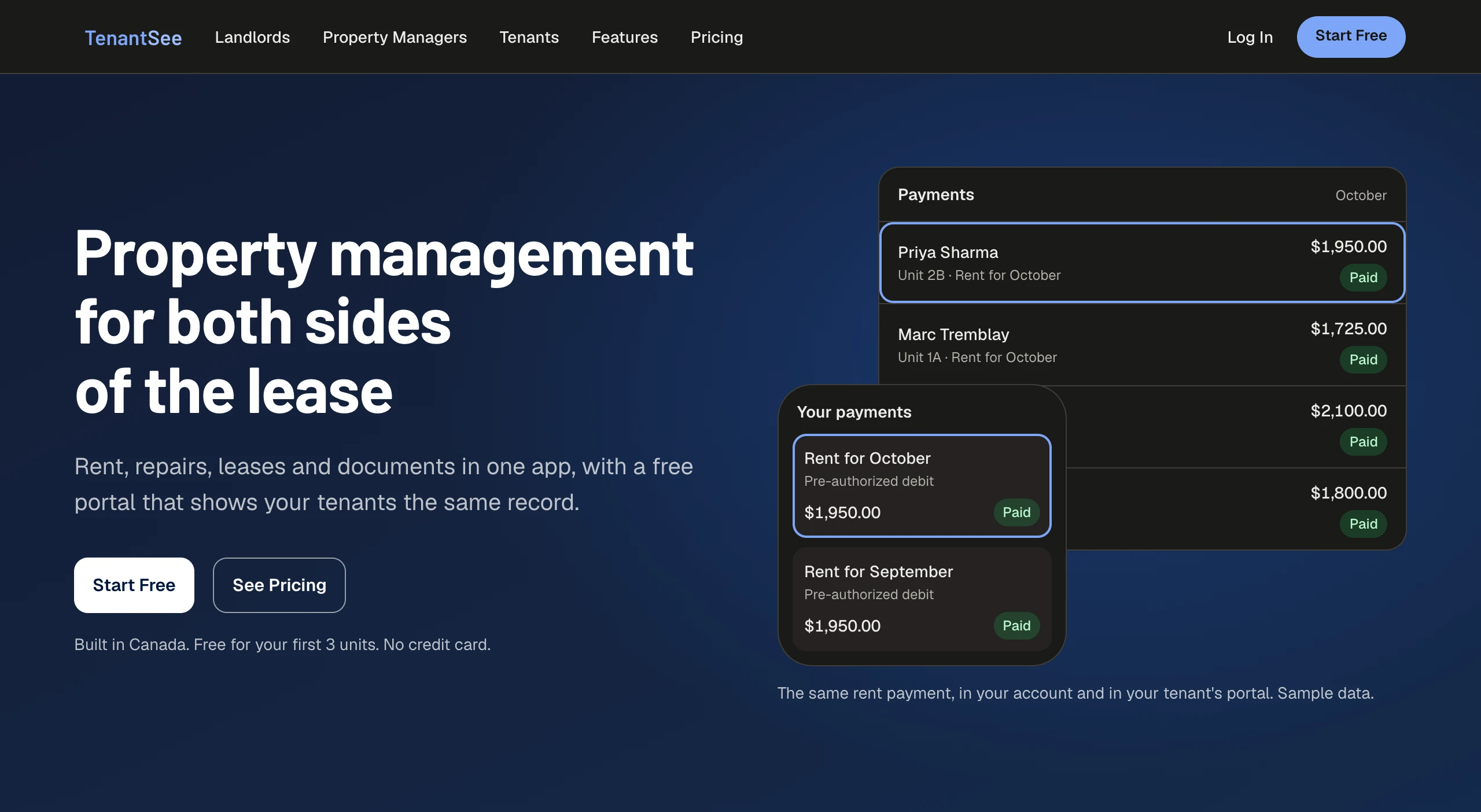This screenshot has height=812, width=1481.
Task: Click the Paid badge under $1,725.00
Action: [1364, 360]
